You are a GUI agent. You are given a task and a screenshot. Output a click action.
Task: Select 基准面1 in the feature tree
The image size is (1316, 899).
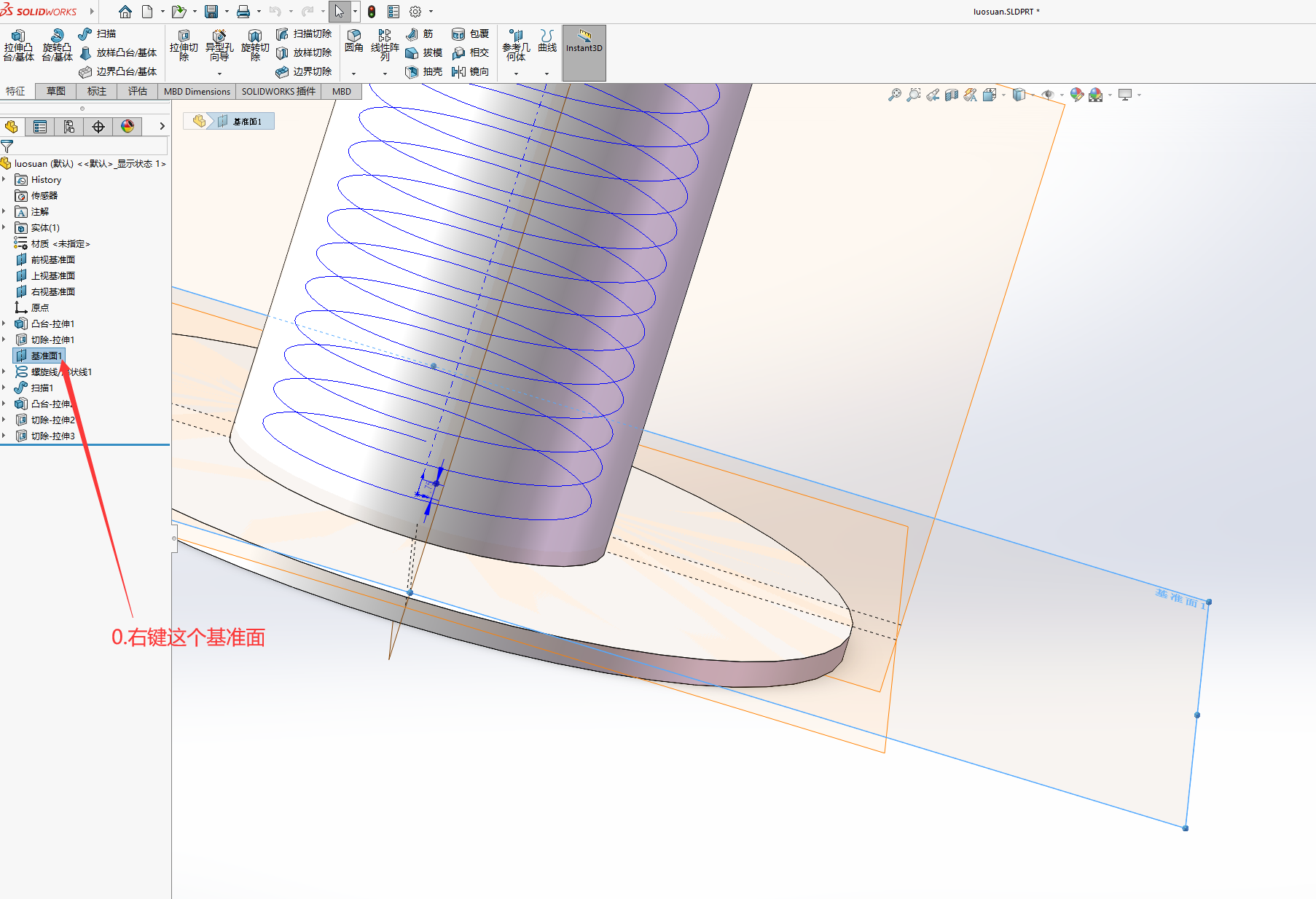coord(39,356)
